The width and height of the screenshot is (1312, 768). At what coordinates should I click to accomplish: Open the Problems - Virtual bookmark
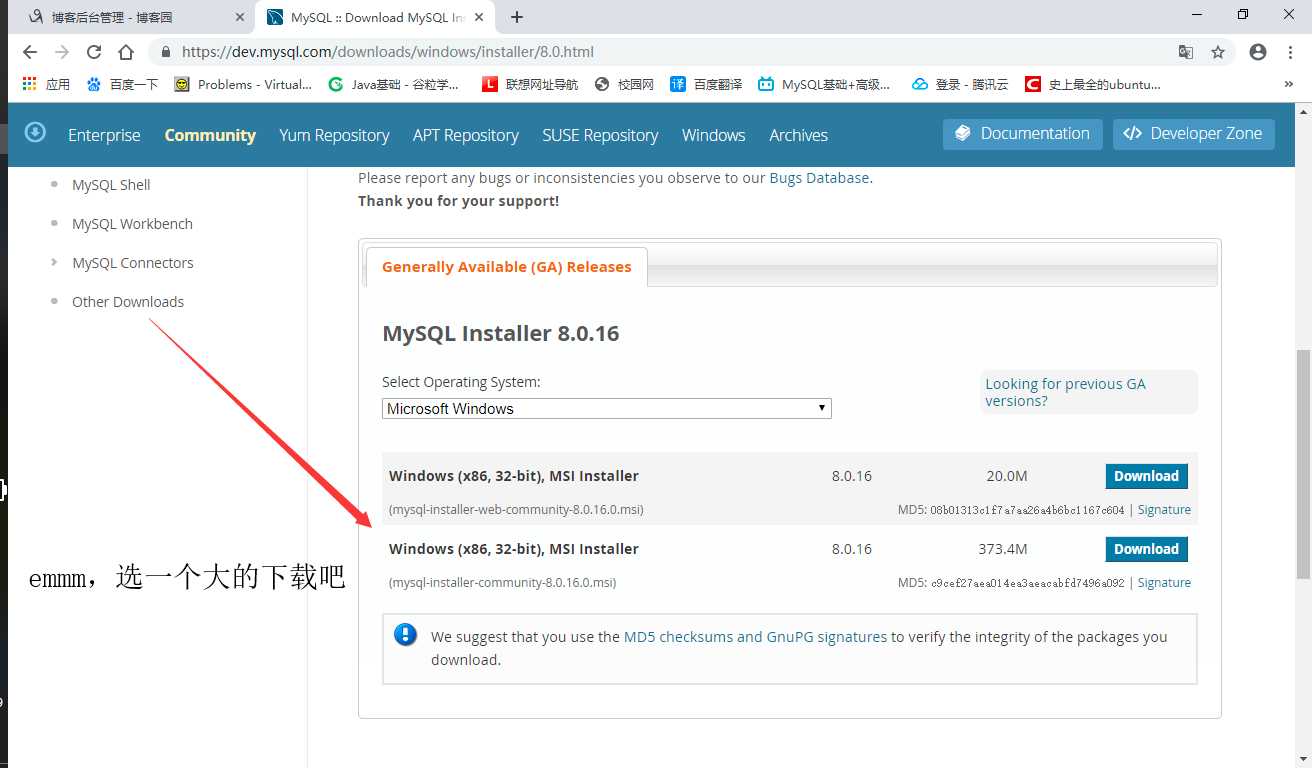point(243,85)
